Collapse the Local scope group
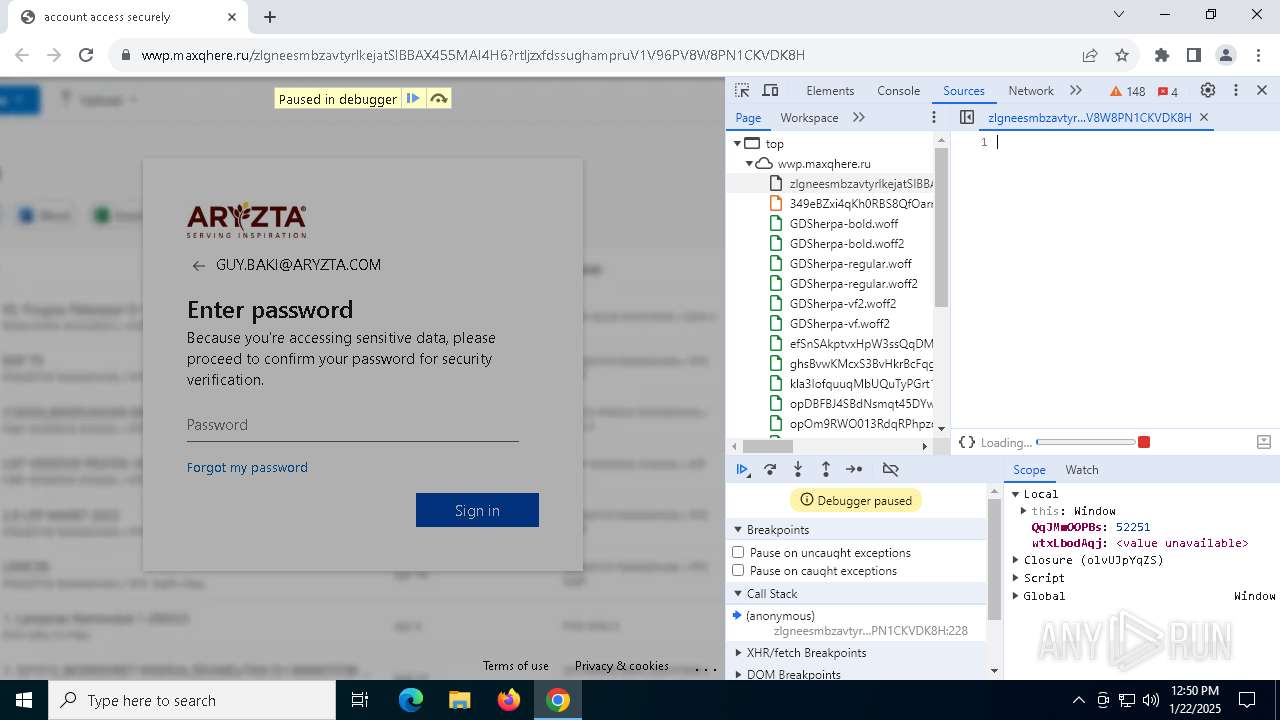The width and height of the screenshot is (1280, 720). click(x=1015, y=494)
